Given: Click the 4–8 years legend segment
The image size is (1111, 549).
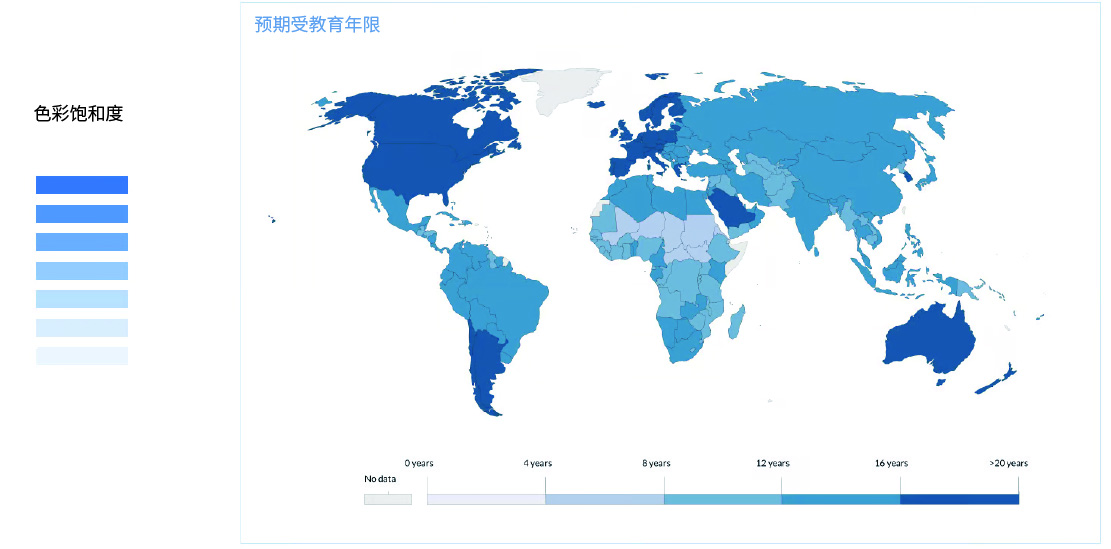Looking at the screenshot, I should [x=604, y=499].
